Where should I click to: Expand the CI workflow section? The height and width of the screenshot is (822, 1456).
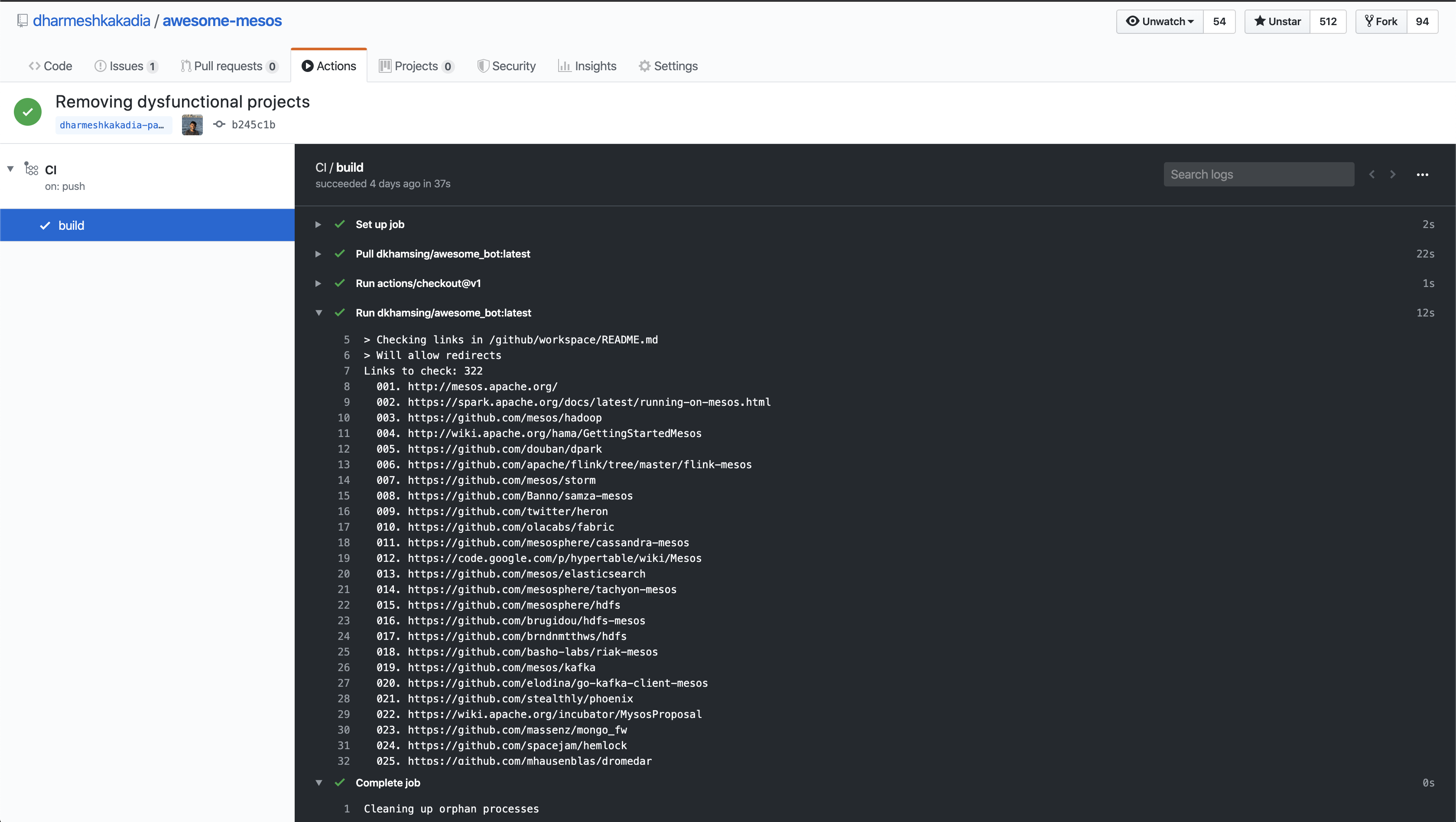tap(11, 169)
